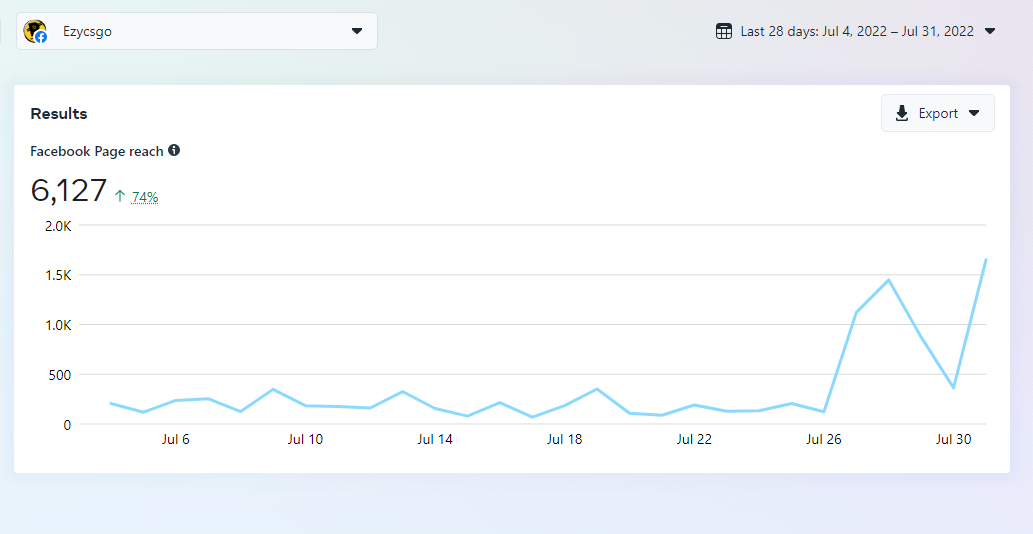Image resolution: width=1033 pixels, height=534 pixels.
Task: Click the 74% change link
Action: [x=145, y=197]
